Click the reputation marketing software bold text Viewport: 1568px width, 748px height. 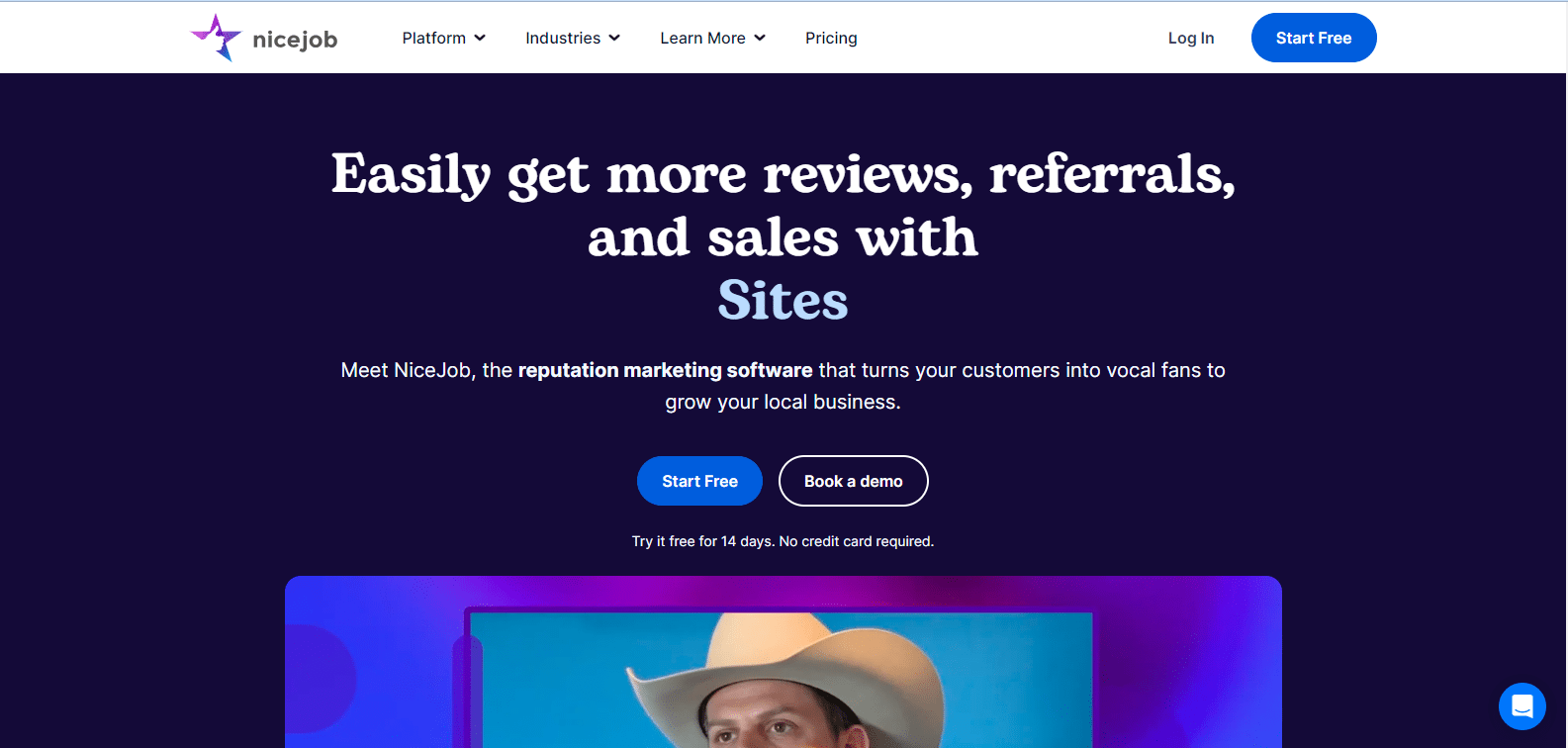coord(665,370)
